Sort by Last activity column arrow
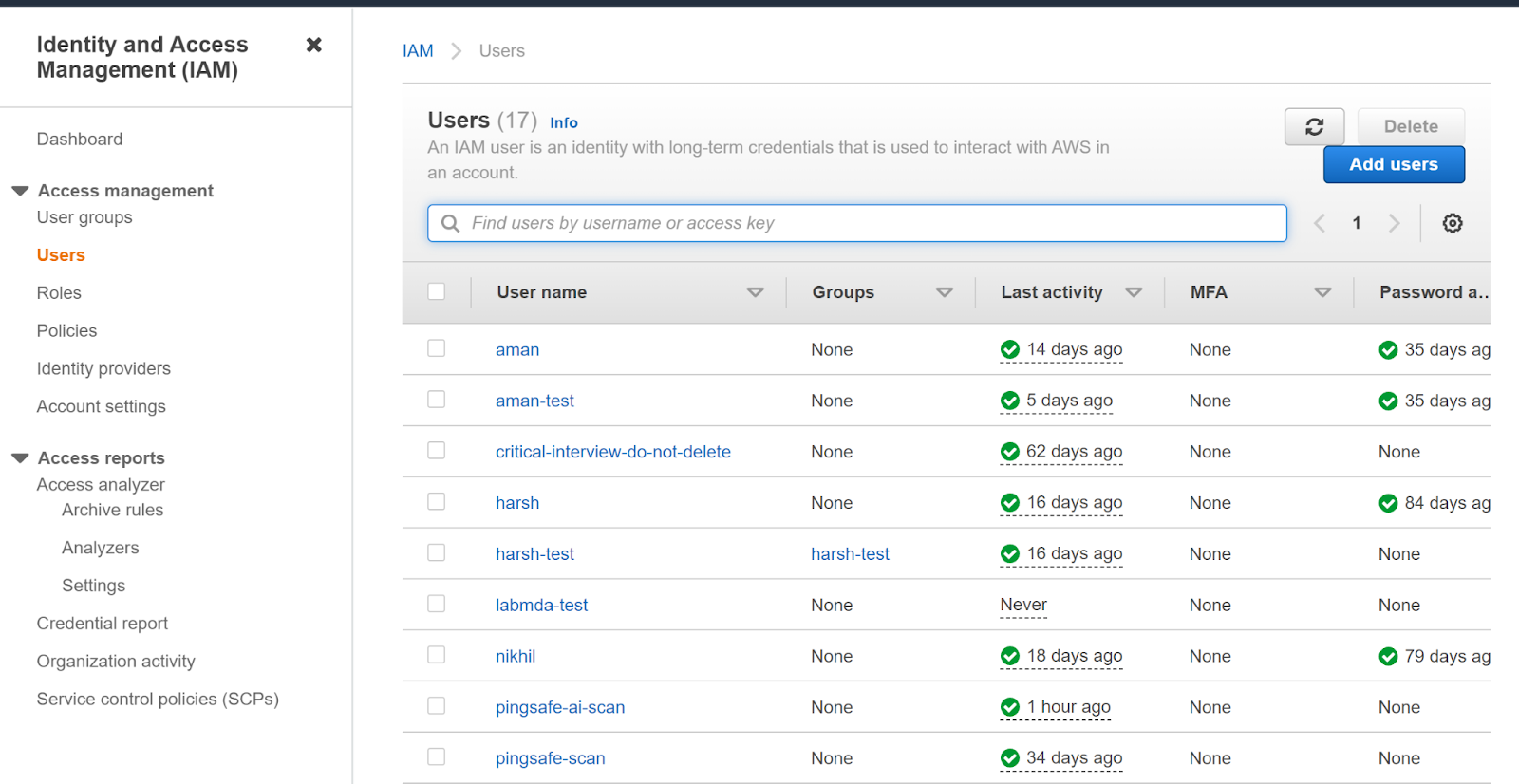 coord(1133,292)
